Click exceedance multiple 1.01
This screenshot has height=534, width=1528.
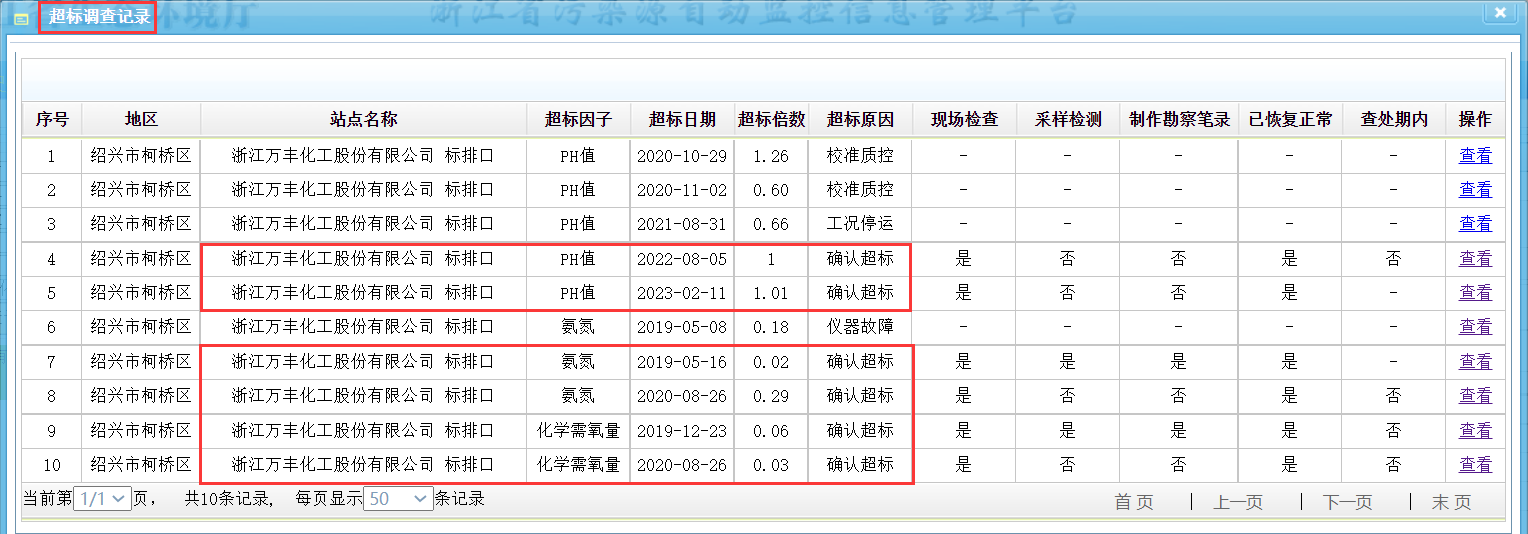click(771, 293)
